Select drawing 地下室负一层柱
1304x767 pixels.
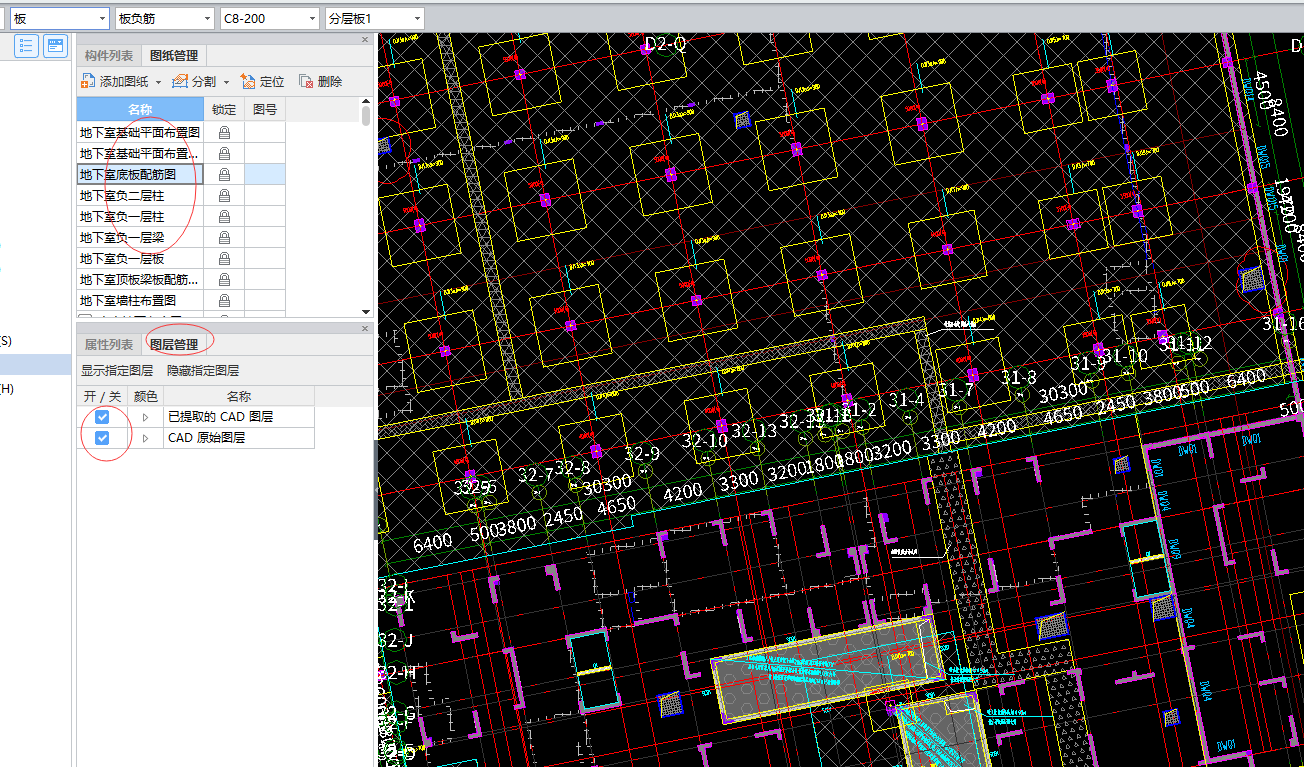[x=140, y=216]
